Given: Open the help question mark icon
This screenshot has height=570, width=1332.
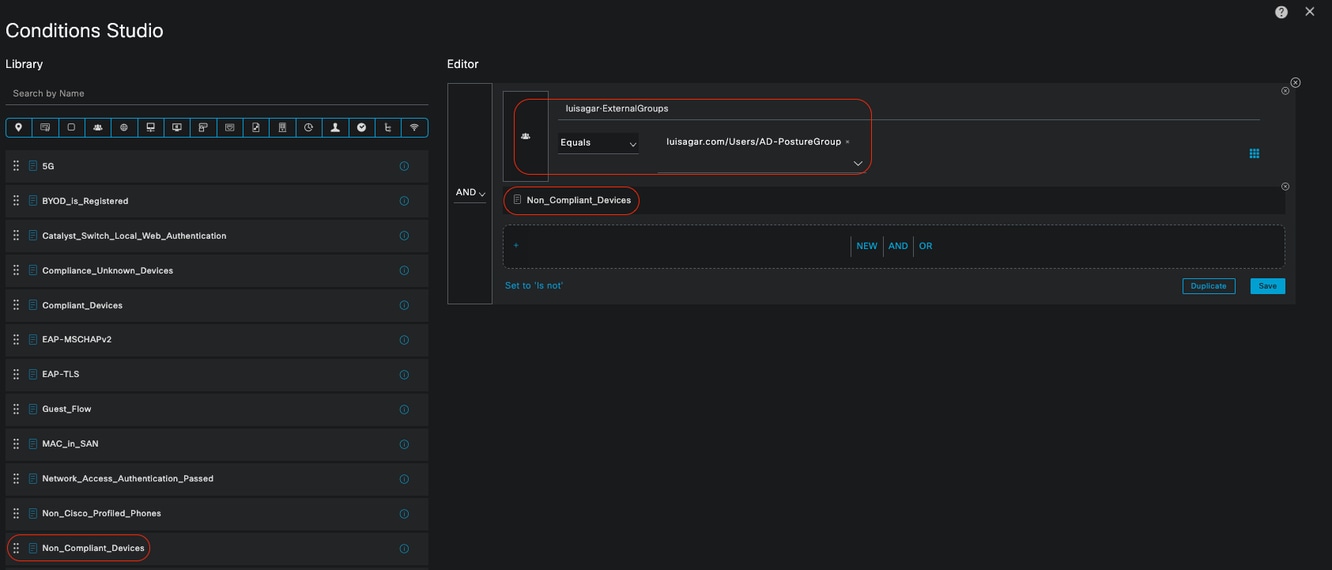Looking at the screenshot, I should (x=1281, y=12).
